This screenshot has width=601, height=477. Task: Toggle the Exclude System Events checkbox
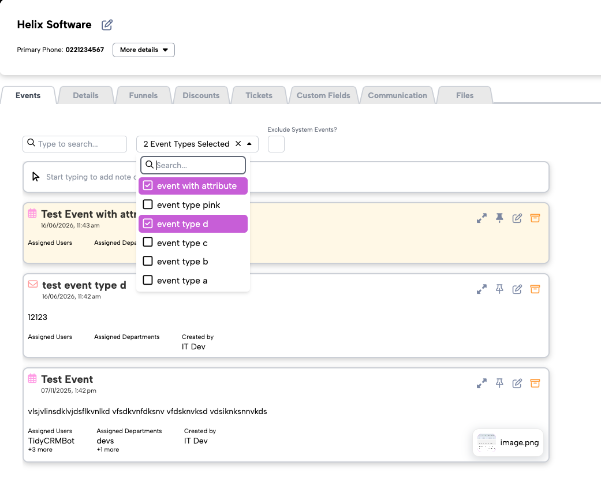point(276,144)
